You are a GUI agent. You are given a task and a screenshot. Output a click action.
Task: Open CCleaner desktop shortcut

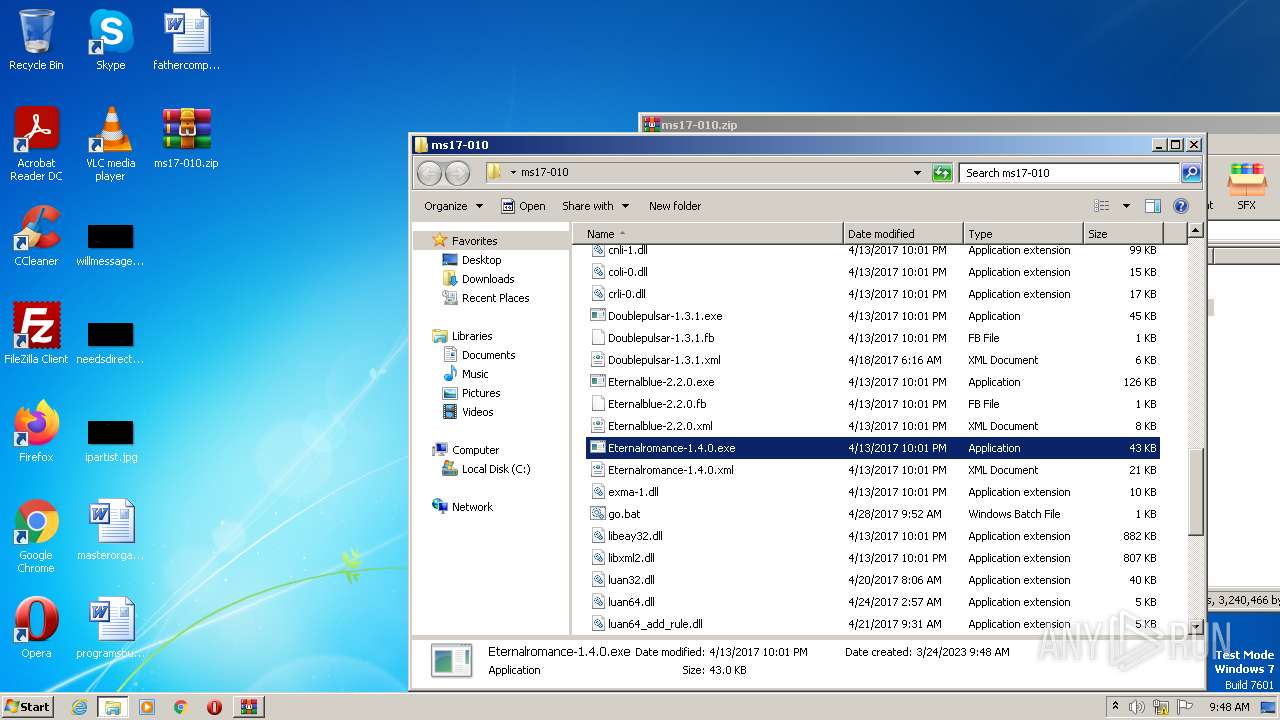[36, 236]
